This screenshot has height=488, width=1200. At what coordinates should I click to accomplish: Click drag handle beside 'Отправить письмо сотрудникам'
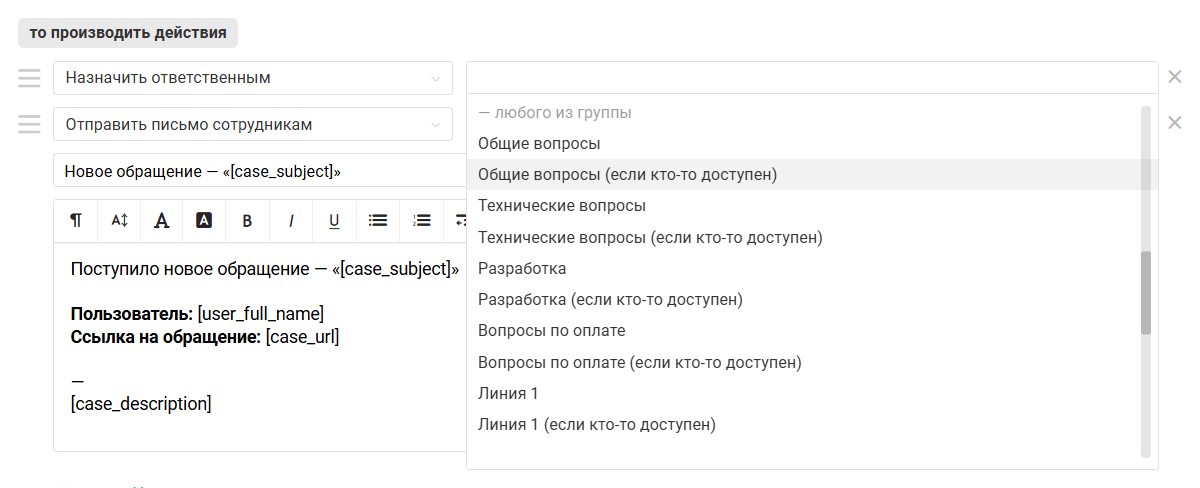(29, 124)
